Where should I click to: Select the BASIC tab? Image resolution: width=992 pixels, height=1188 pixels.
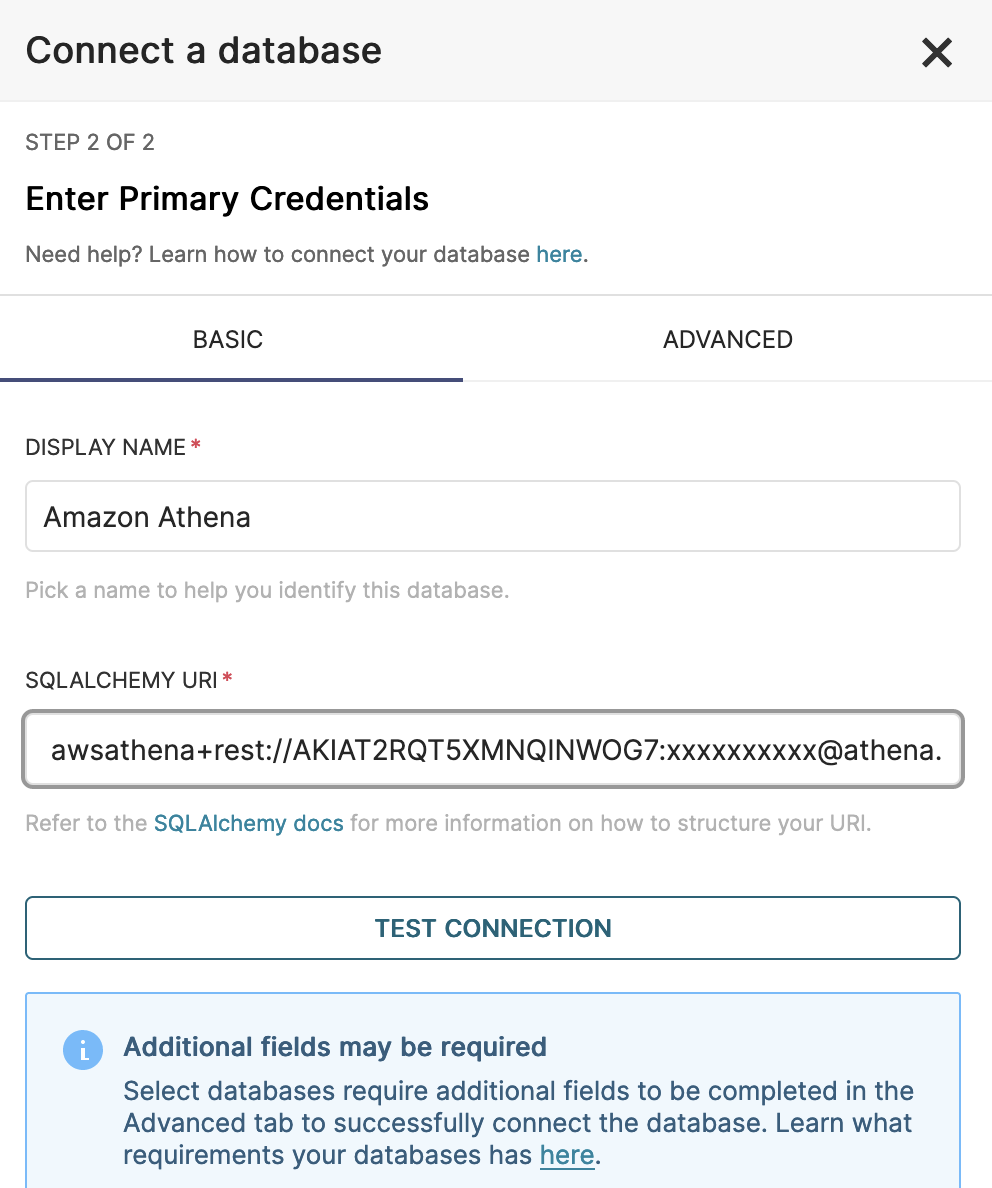pos(228,339)
